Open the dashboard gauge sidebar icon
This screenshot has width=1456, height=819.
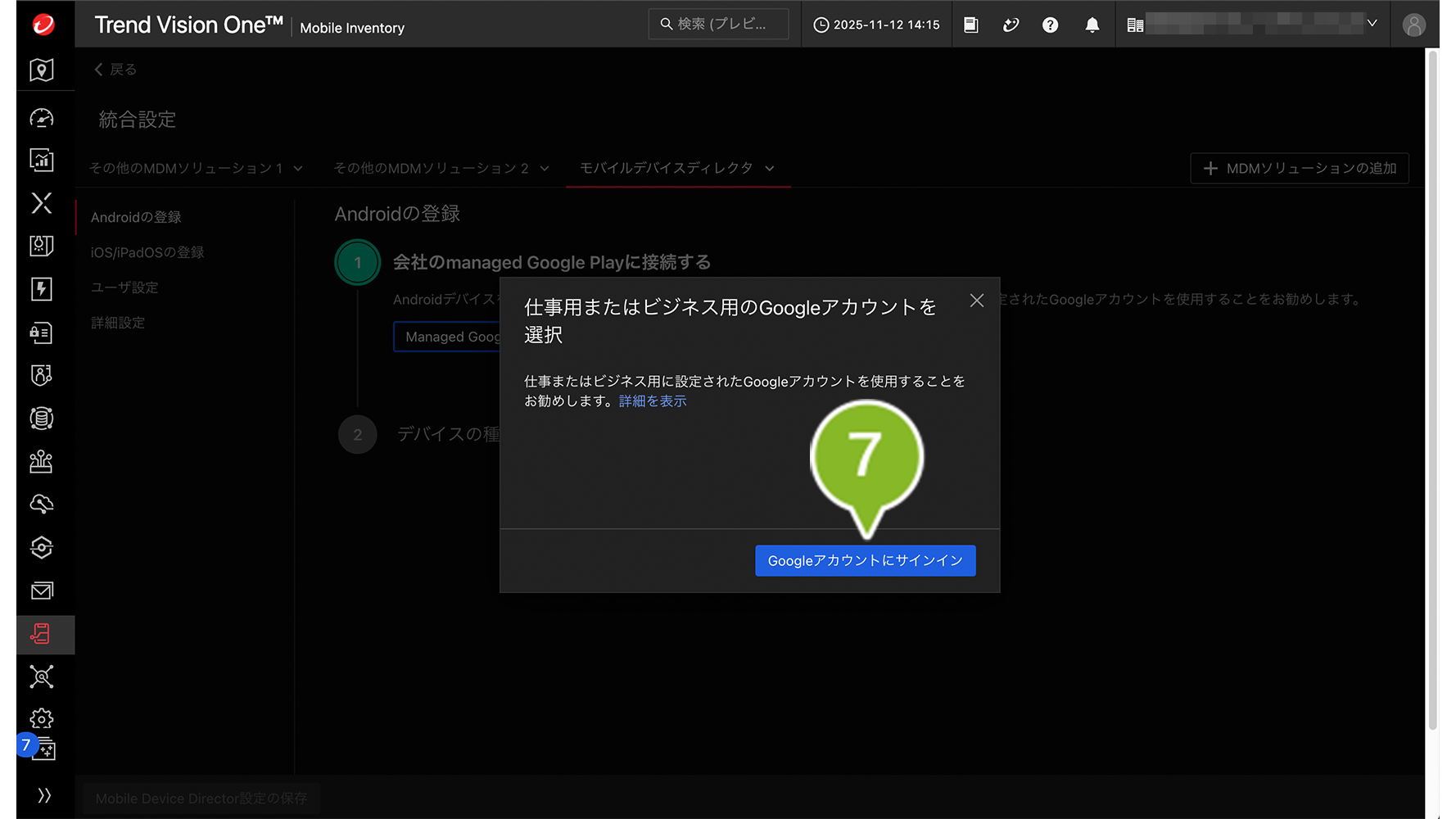pos(42,118)
